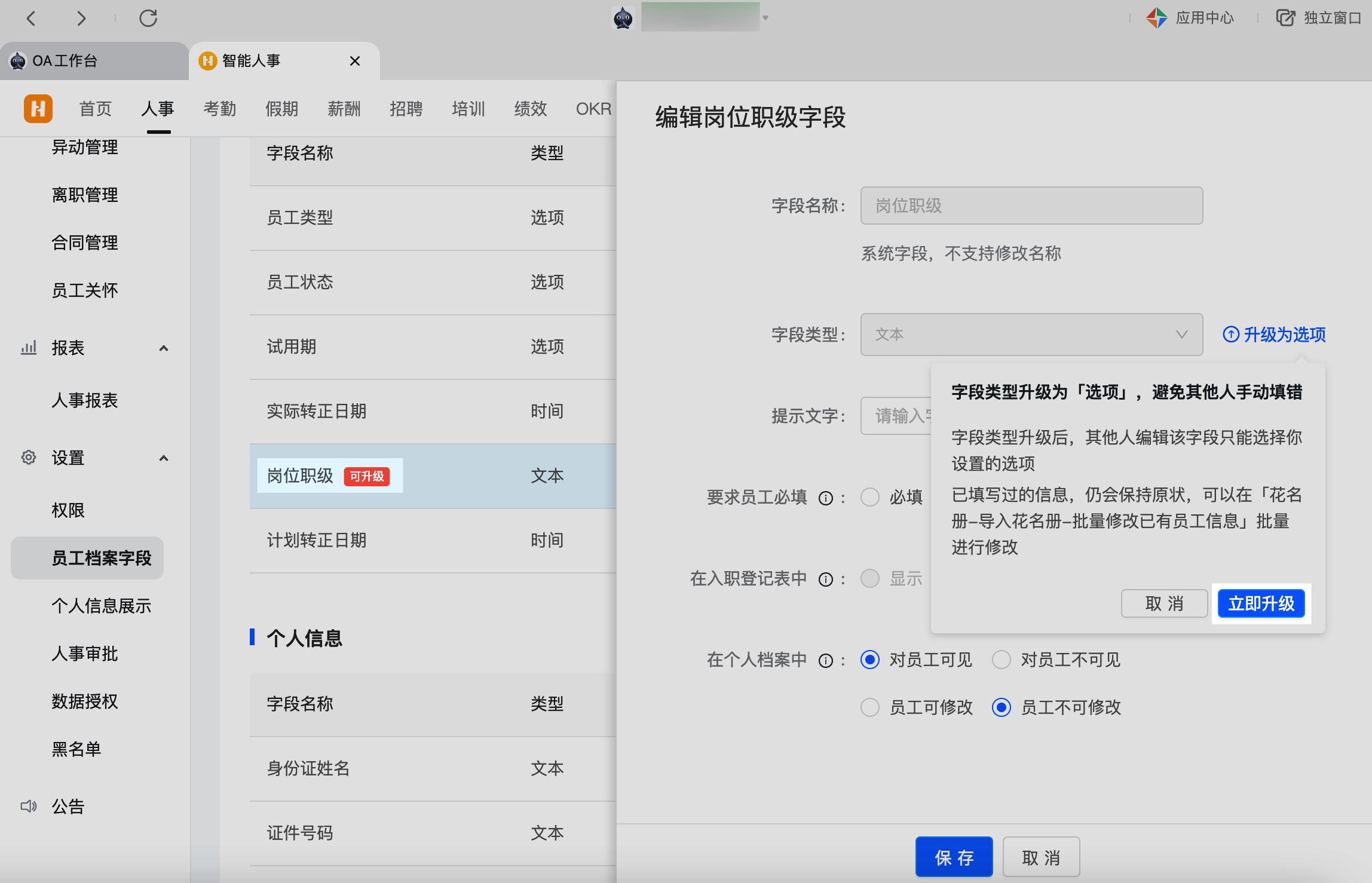Click info icon beside 在个人档案中

coord(825,661)
